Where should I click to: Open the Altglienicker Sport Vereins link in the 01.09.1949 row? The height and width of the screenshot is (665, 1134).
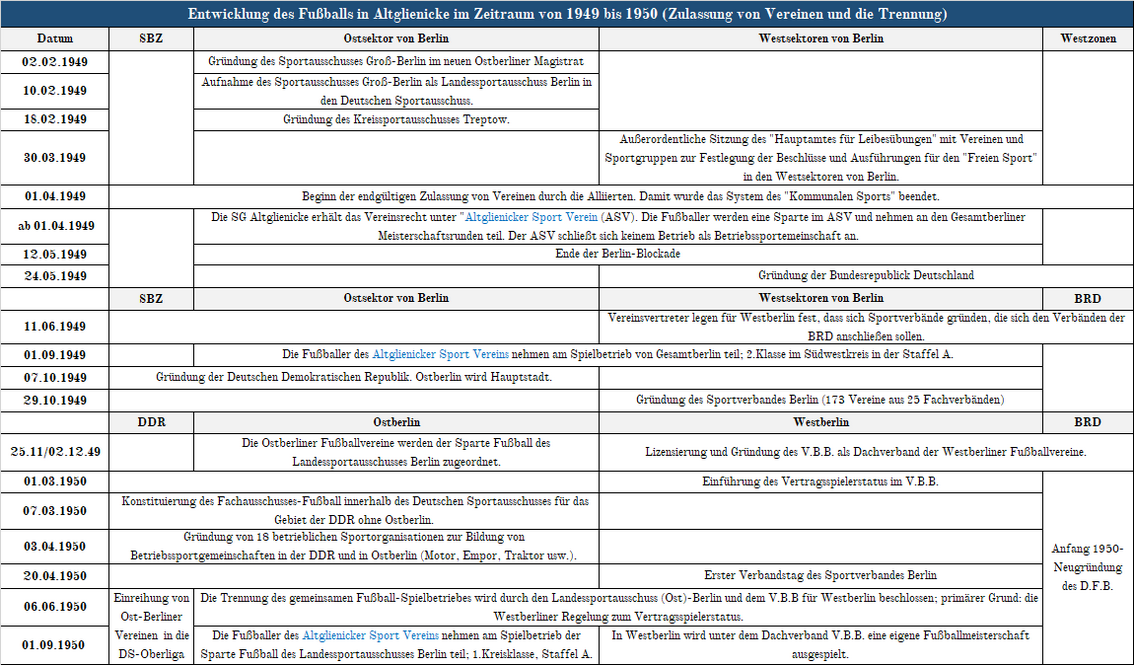(440, 354)
